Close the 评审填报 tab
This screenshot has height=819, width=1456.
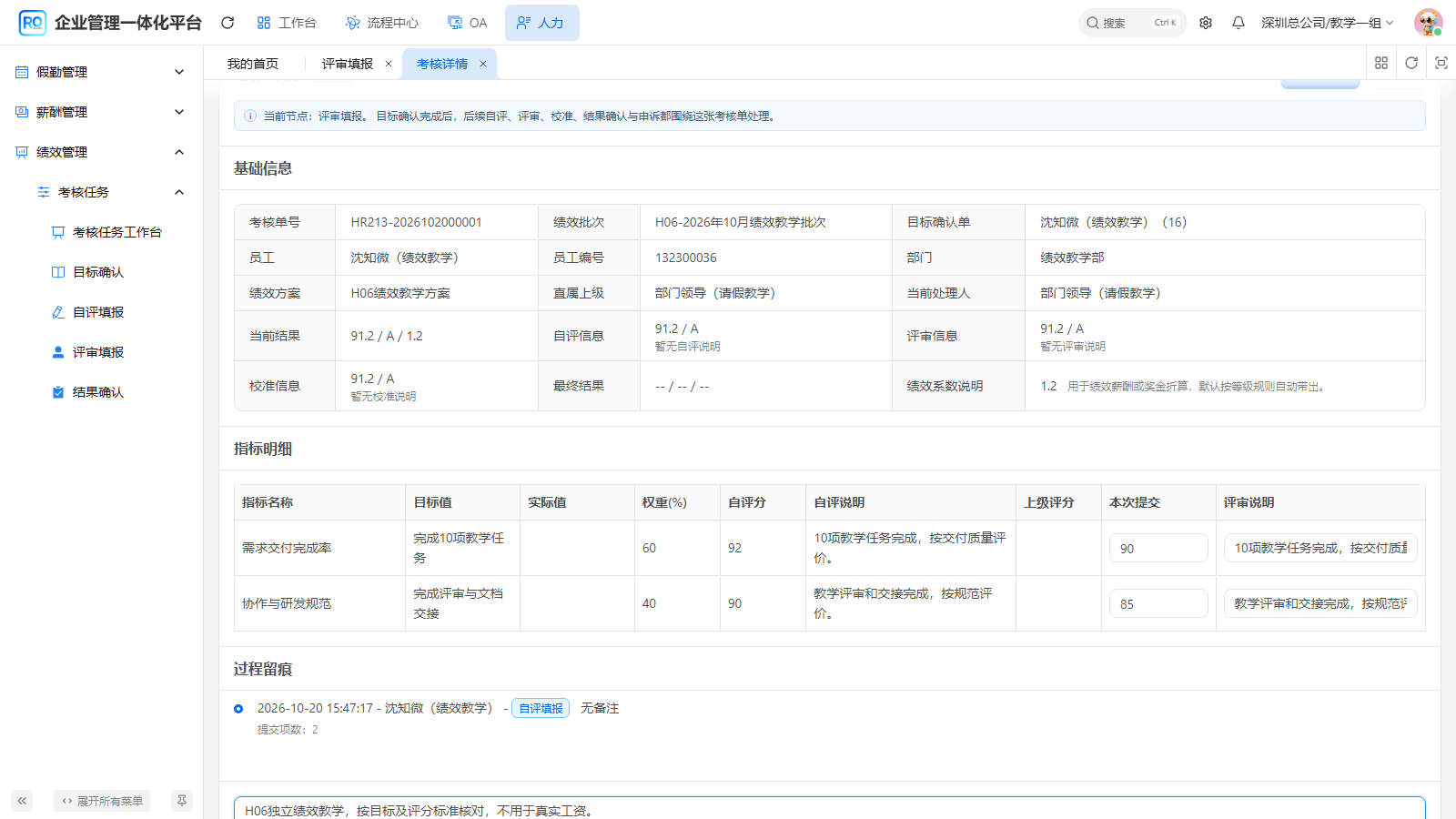pos(389,64)
